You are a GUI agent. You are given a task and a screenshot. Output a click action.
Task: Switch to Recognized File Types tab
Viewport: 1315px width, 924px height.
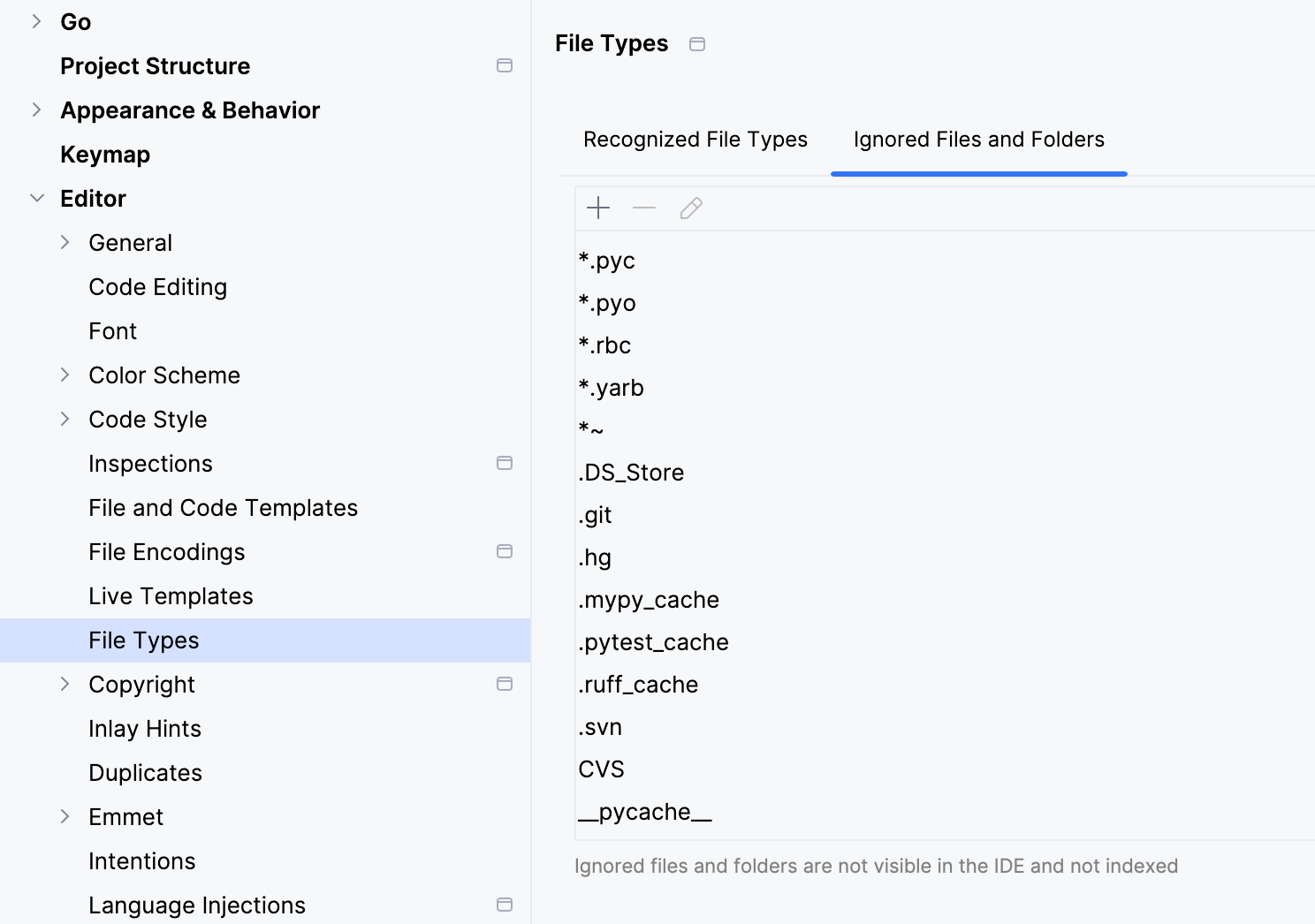pos(695,139)
